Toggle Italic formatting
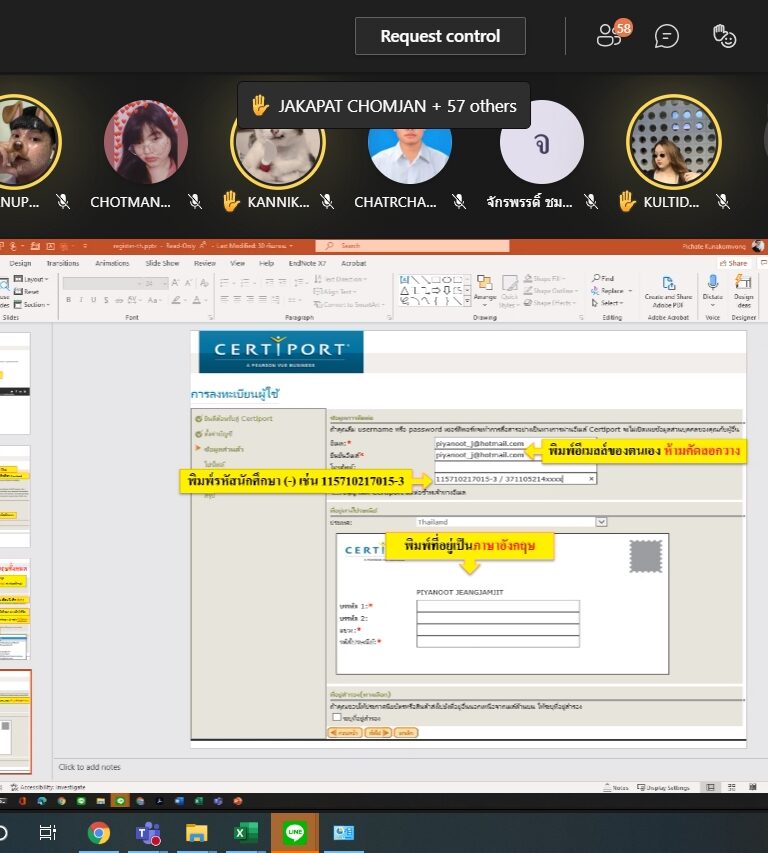The image size is (768, 853). [81, 300]
